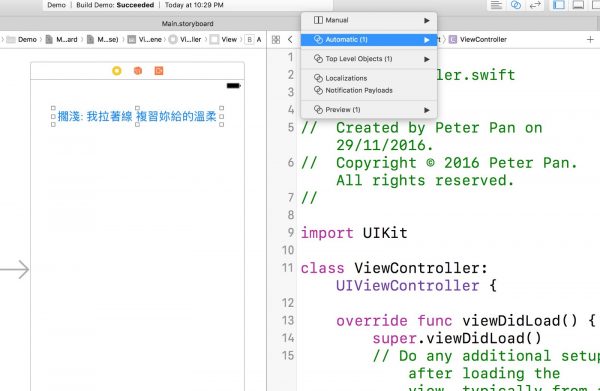Toggle the debug area panel visibility
This screenshot has width=600, height=391.
[x=578, y=5]
